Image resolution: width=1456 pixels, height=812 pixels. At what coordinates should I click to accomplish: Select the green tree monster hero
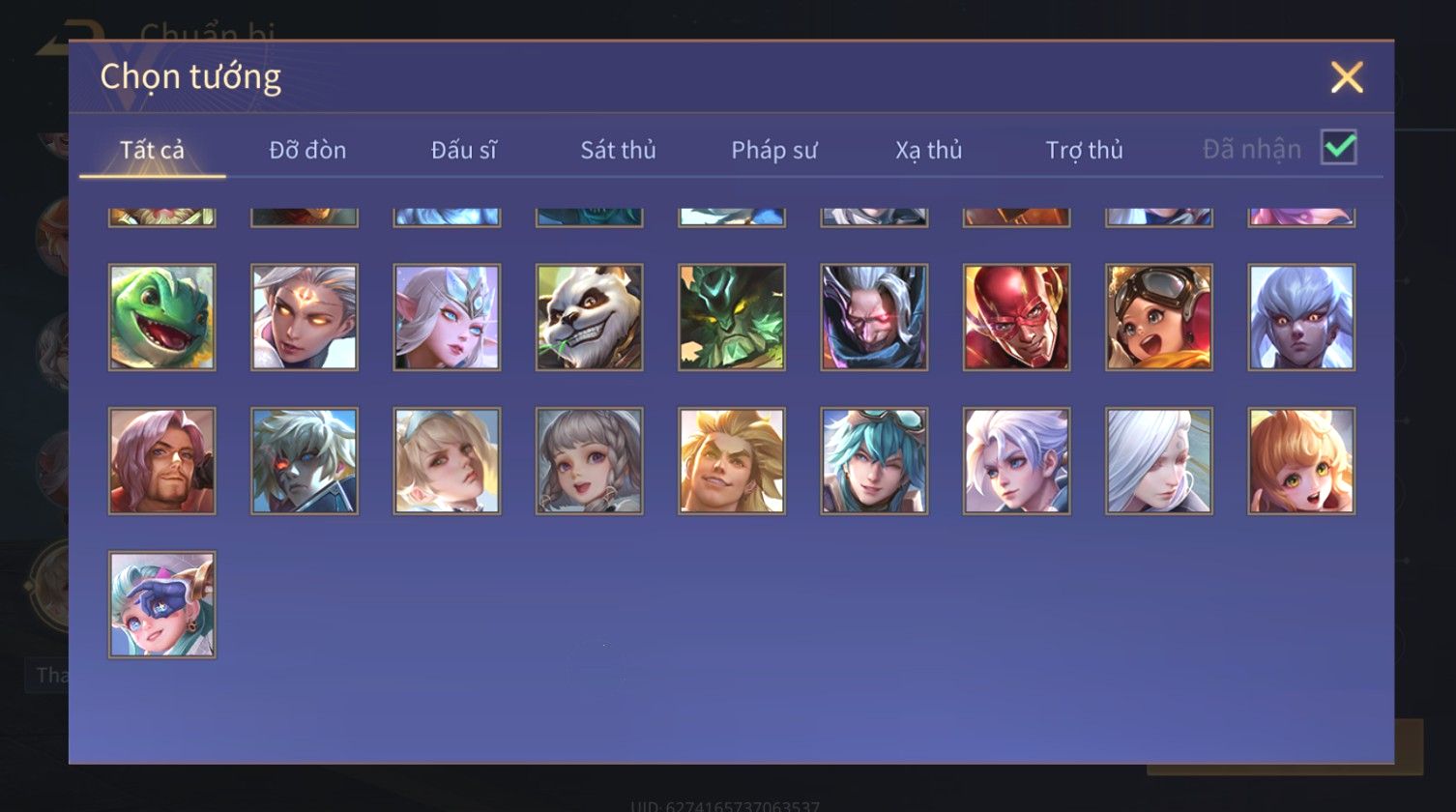tap(732, 317)
